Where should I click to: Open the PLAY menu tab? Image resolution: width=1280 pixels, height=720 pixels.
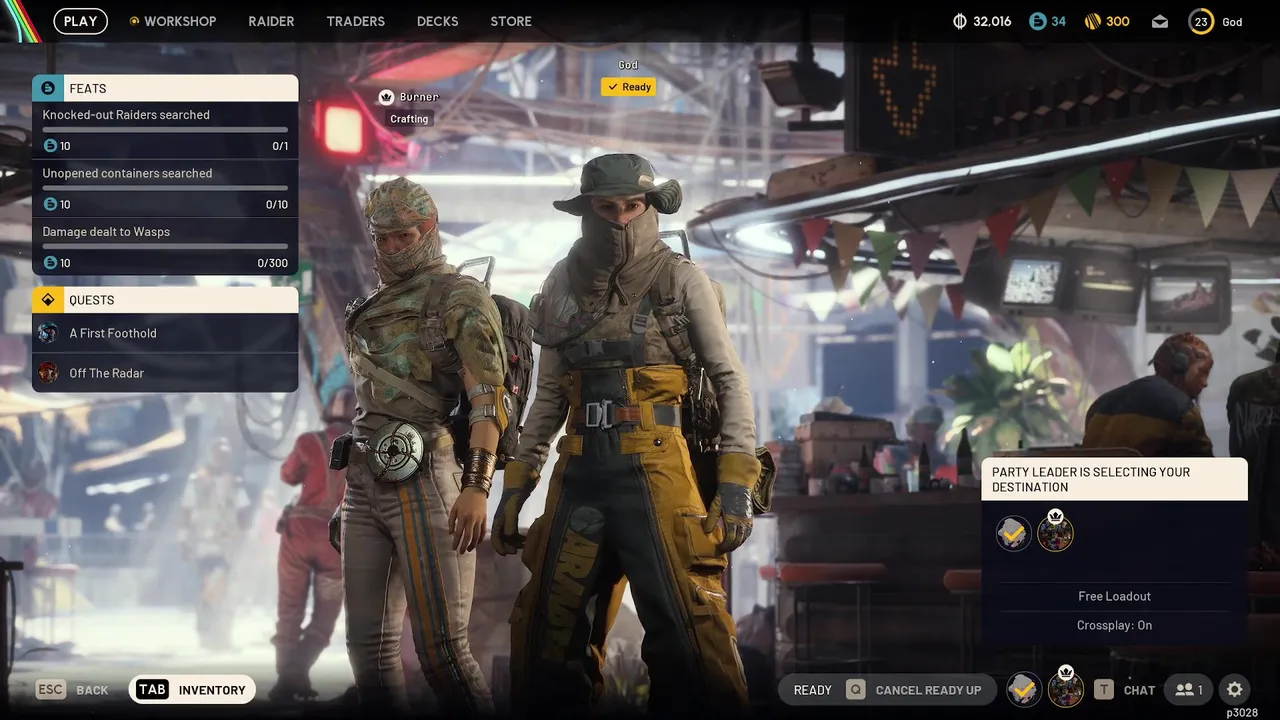pyautogui.click(x=80, y=21)
